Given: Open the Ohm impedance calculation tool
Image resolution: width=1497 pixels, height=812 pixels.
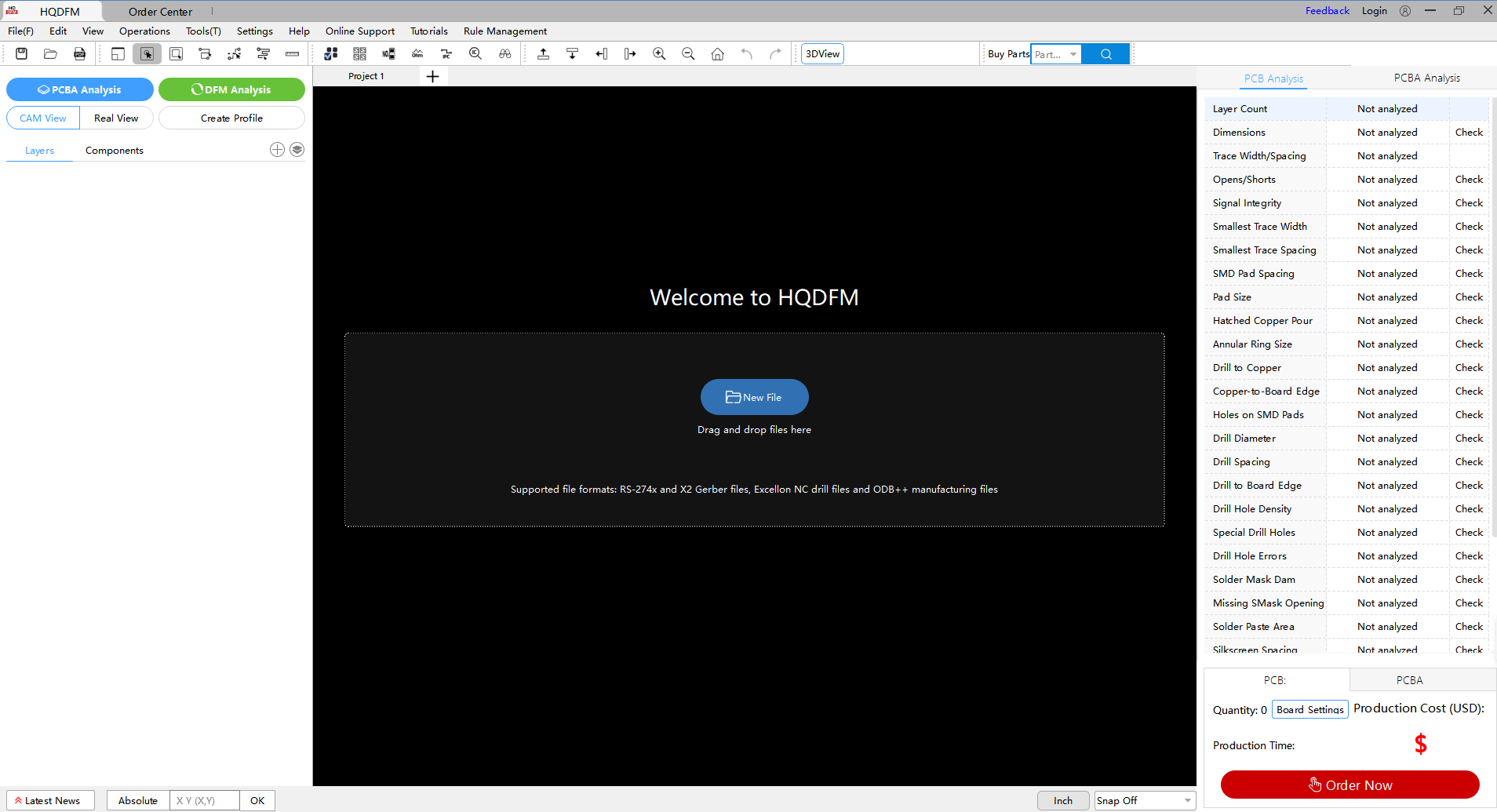Looking at the screenshot, I should pos(417,53).
